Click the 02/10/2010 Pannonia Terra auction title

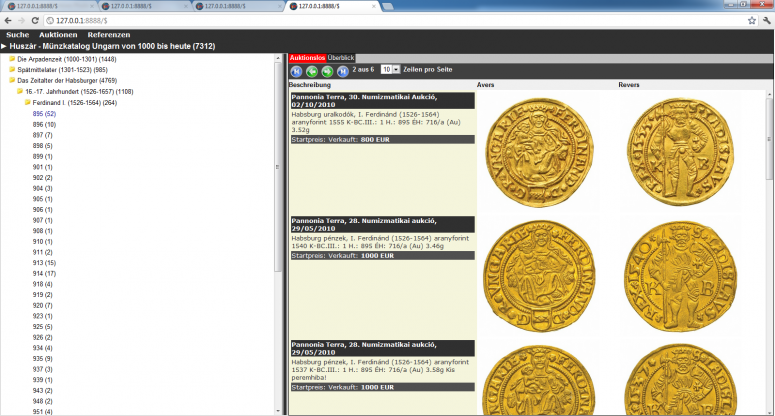click(x=382, y=101)
